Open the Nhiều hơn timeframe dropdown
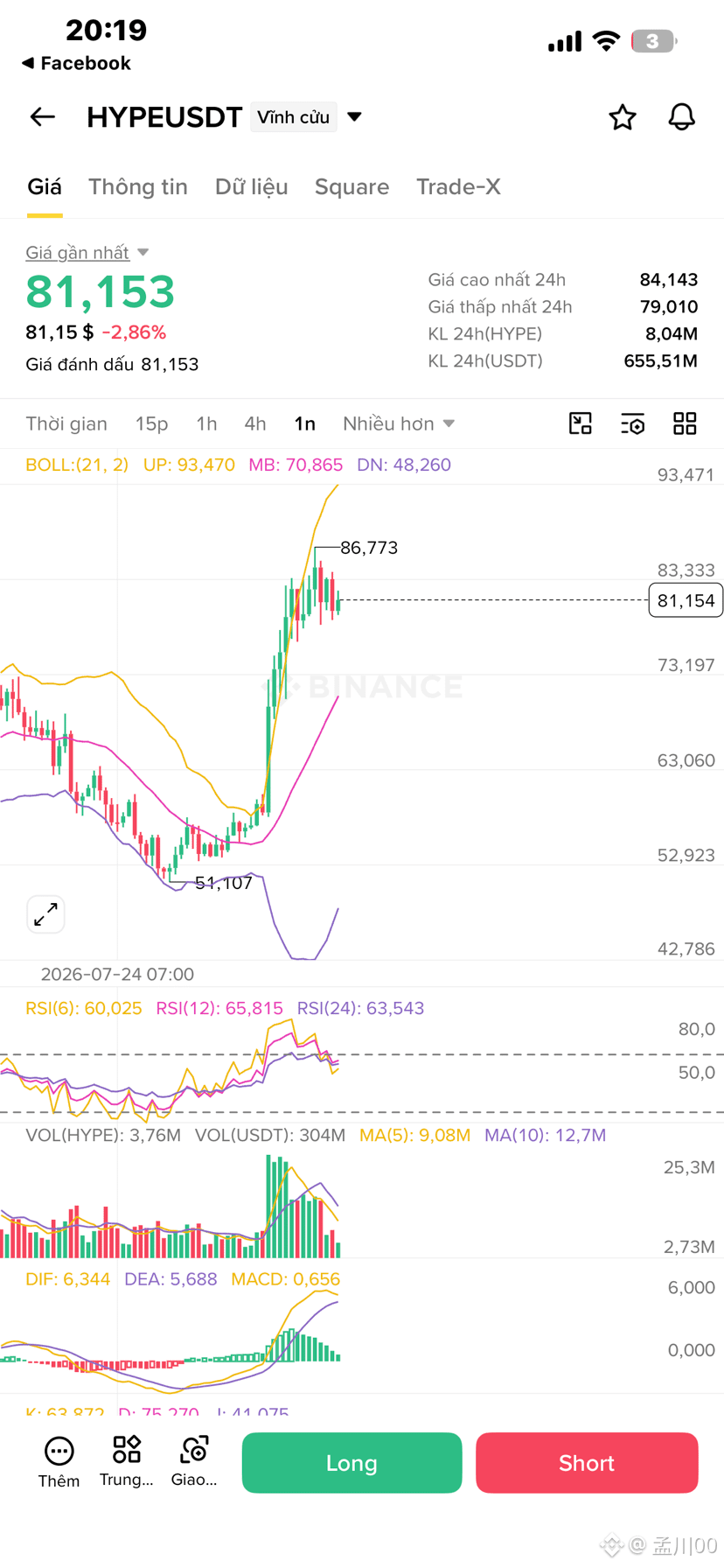 point(399,423)
